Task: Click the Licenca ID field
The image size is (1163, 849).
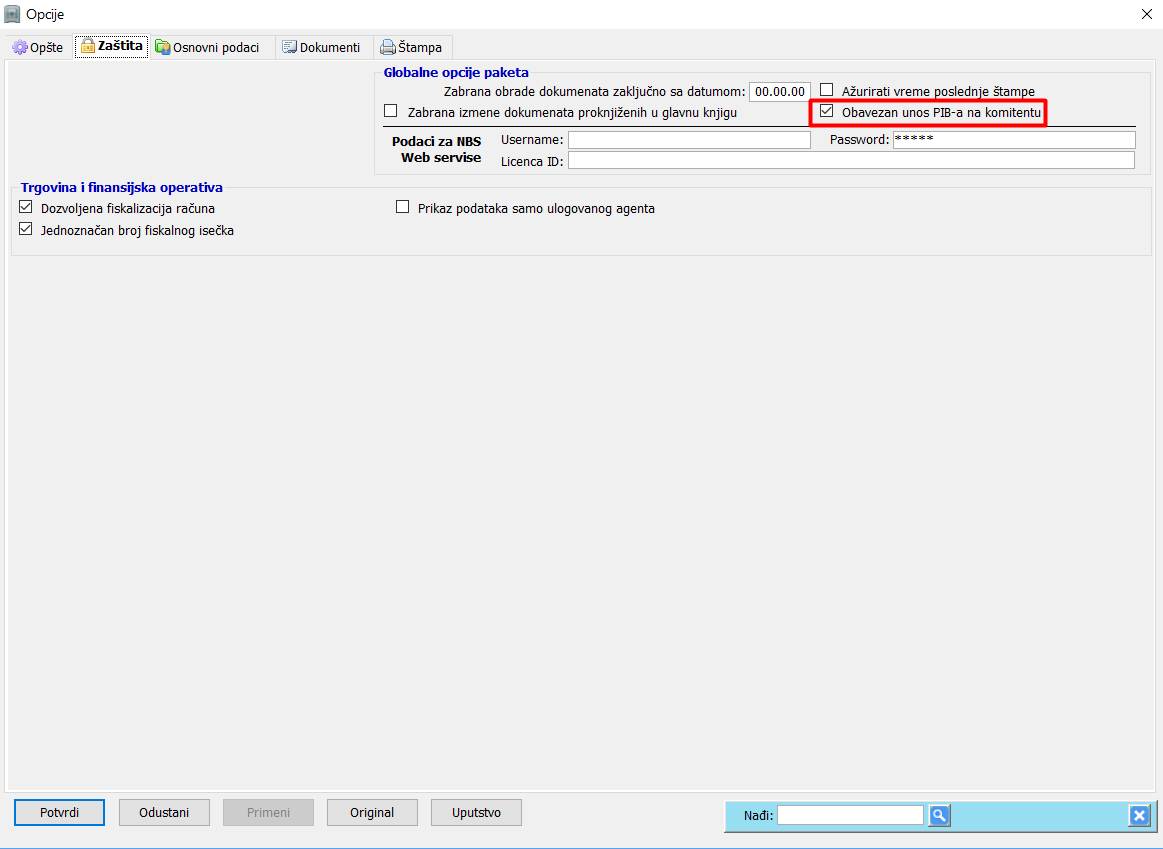Action: (x=851, y=160)
